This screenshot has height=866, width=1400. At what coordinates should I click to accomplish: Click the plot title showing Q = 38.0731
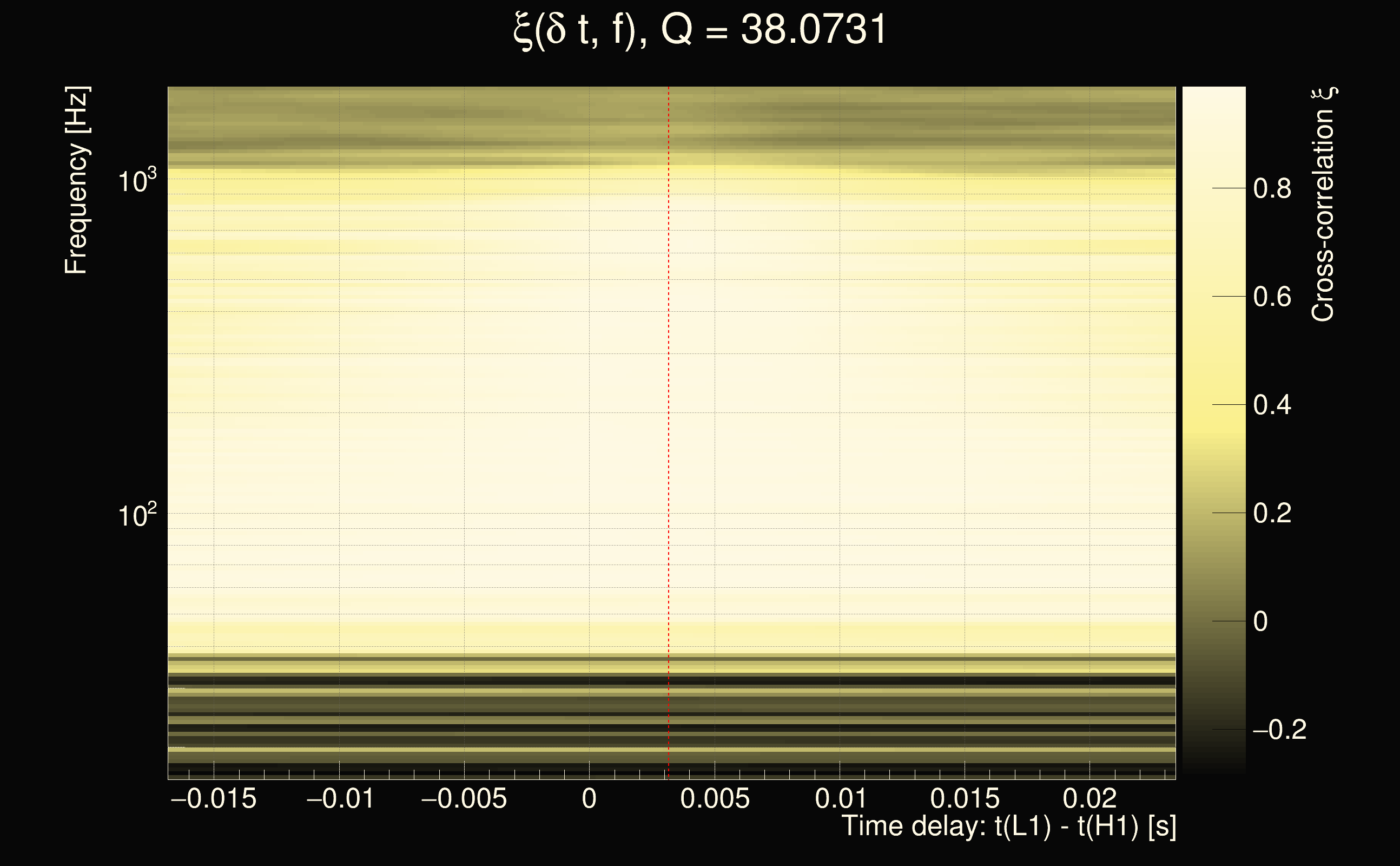click(x=699, y=30)
